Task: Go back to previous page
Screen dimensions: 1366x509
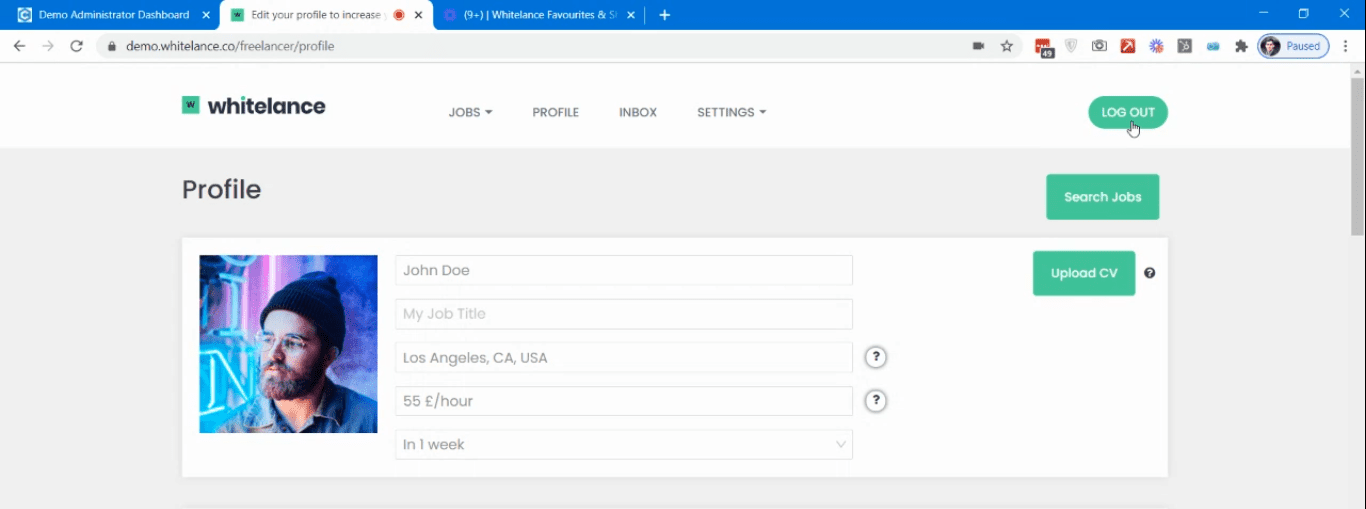Action: coord(19,46)
